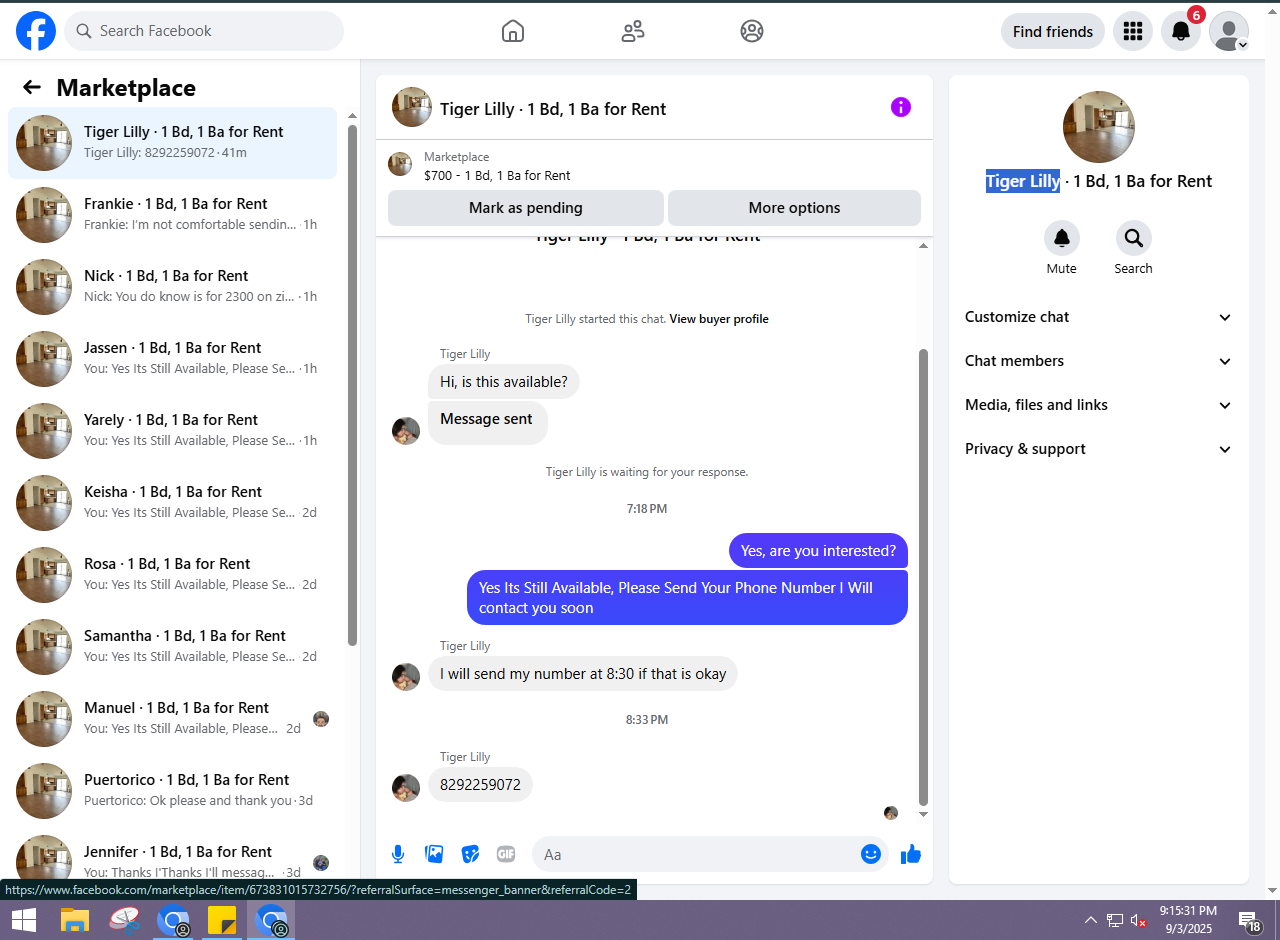Expand the Customize chat section
The height and width of the screenshot is (940, 1280).
tap(1099, 317)
